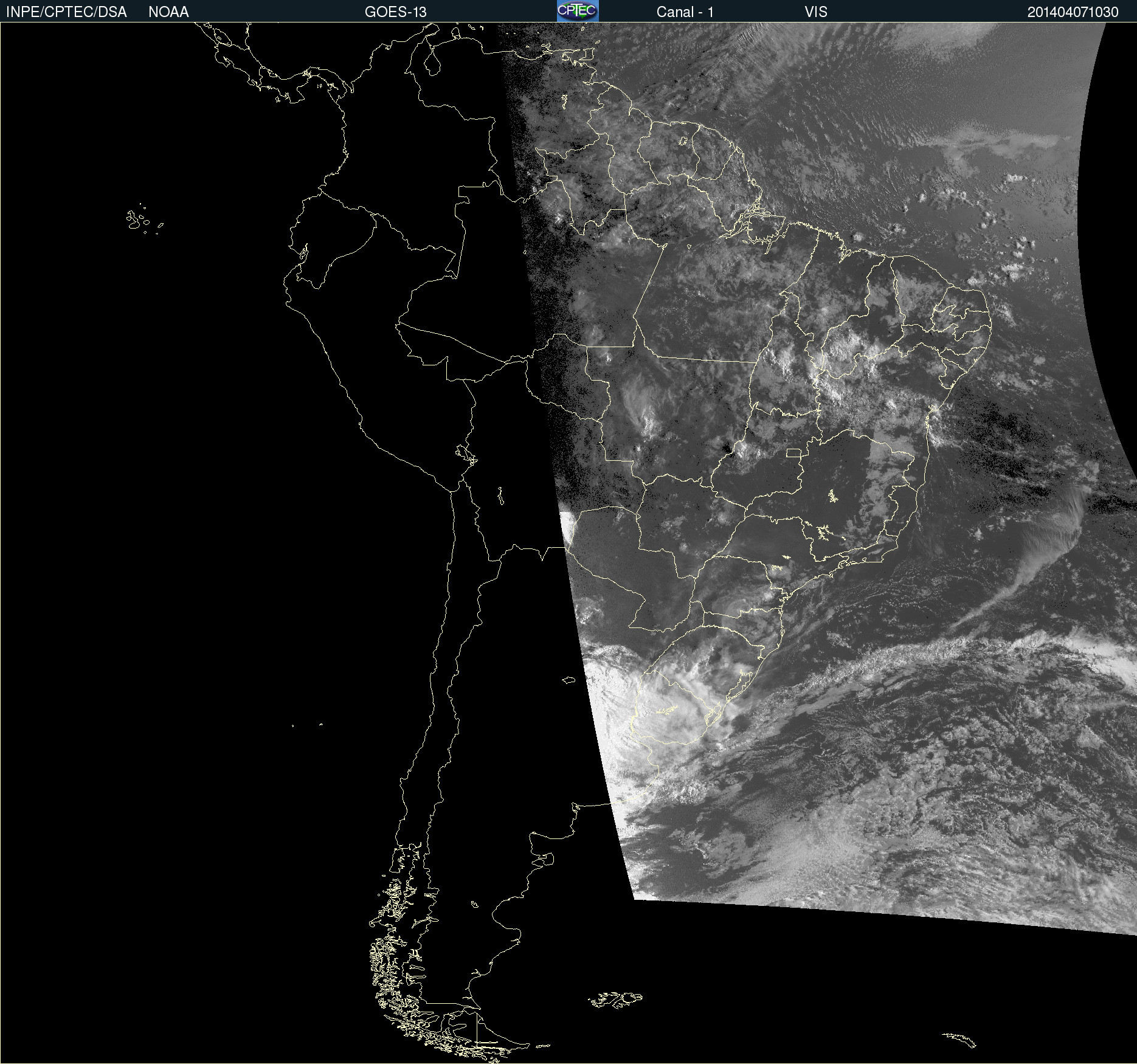
Task: Click the NOAA label in the header
Action: (168, 12)
